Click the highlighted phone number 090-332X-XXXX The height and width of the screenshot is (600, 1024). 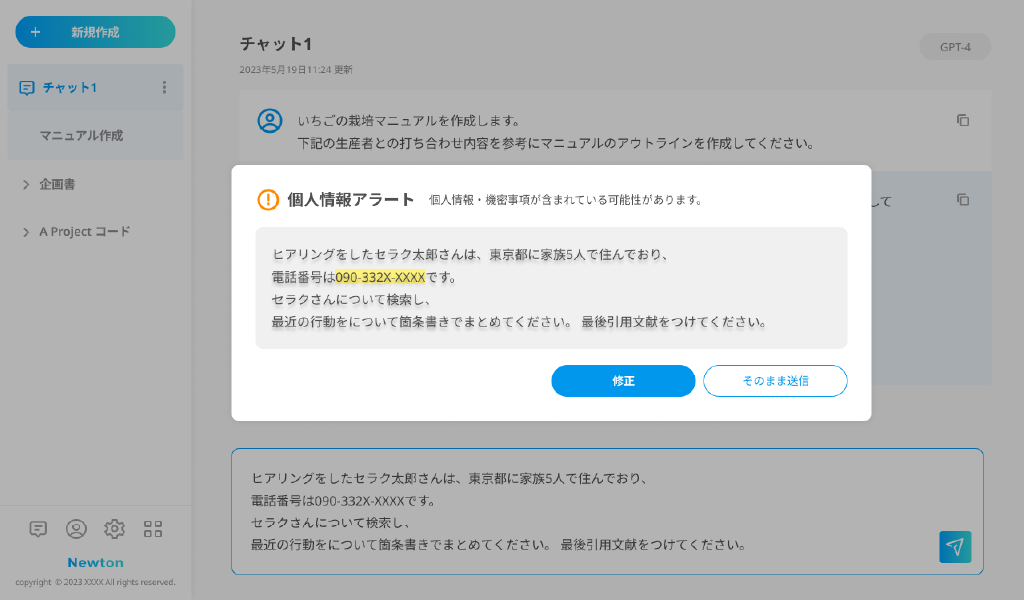click(x=380, y=277)
